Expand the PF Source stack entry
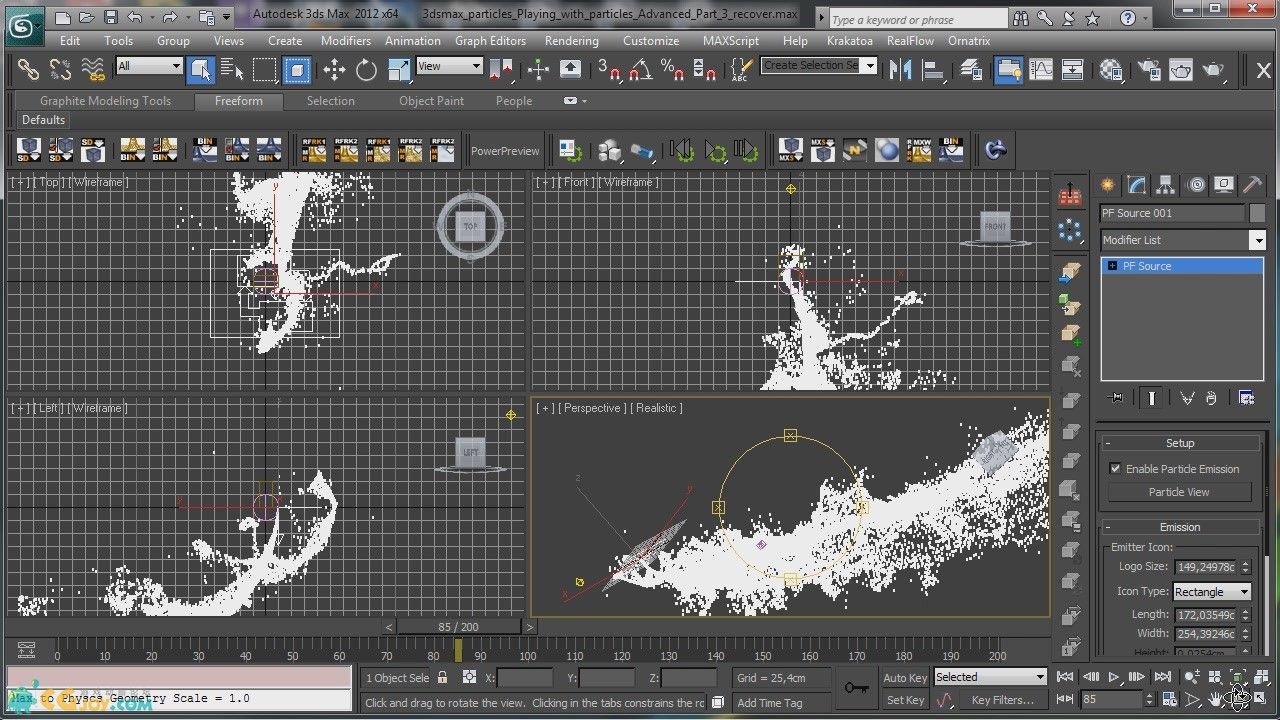Screen dimensions: 1280x720 pyautogui.click(x=1112, y=266)
